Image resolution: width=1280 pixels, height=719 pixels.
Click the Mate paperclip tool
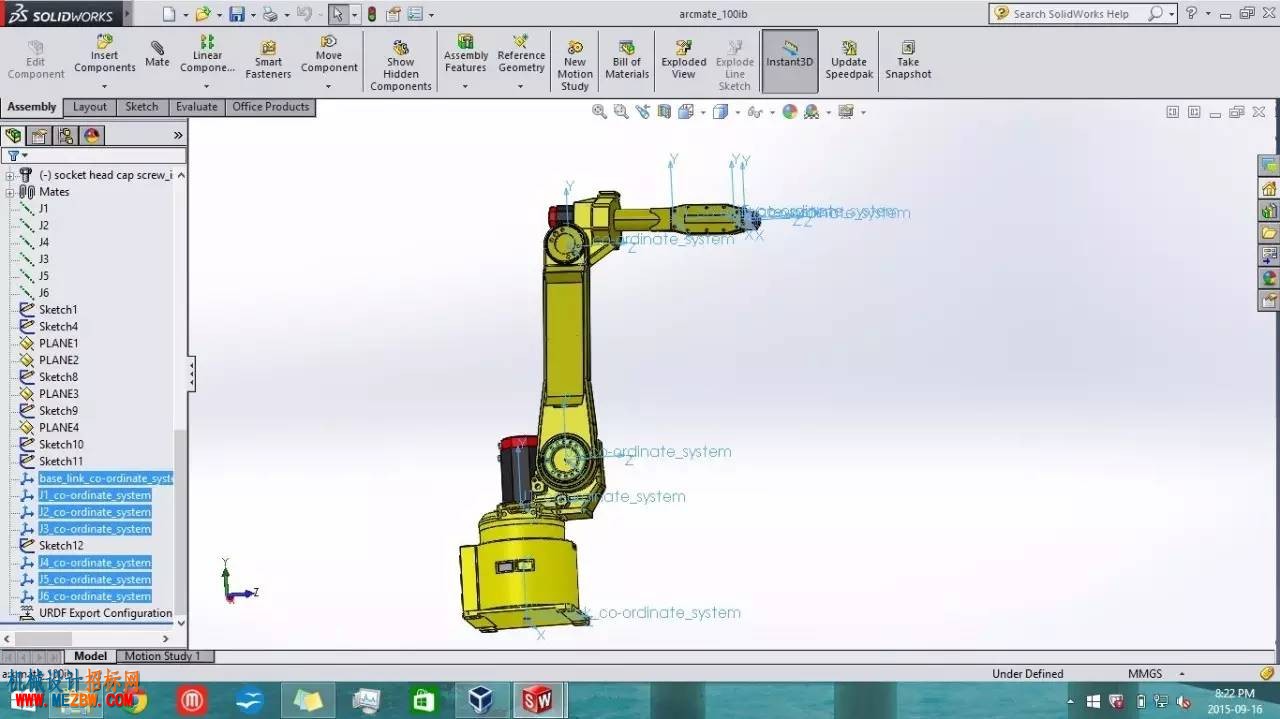click(x=157, y=54)
